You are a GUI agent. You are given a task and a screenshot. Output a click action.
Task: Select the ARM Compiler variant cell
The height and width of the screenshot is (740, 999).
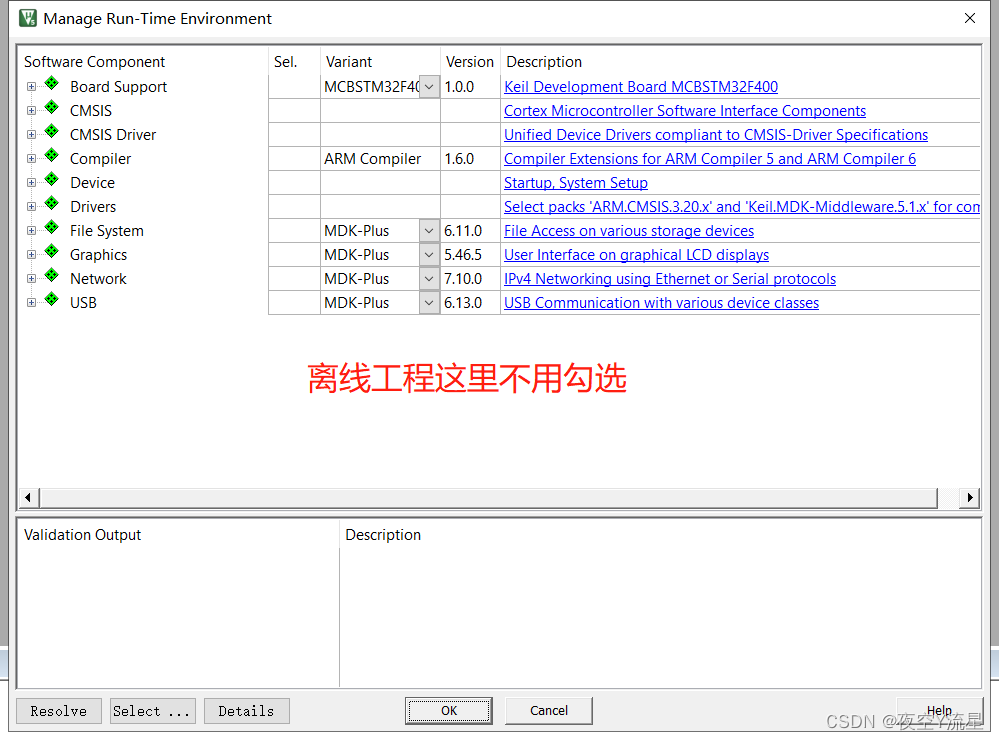380,159
